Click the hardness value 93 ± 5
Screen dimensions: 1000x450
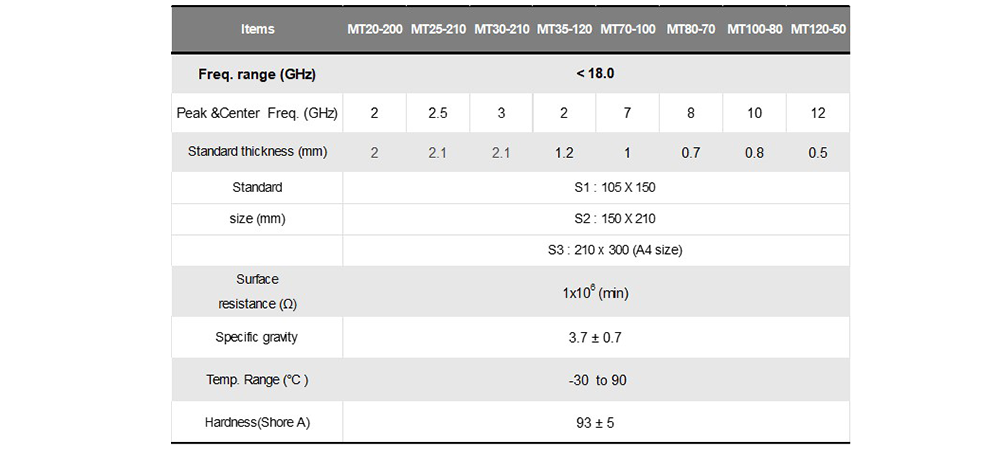[595, 423]
